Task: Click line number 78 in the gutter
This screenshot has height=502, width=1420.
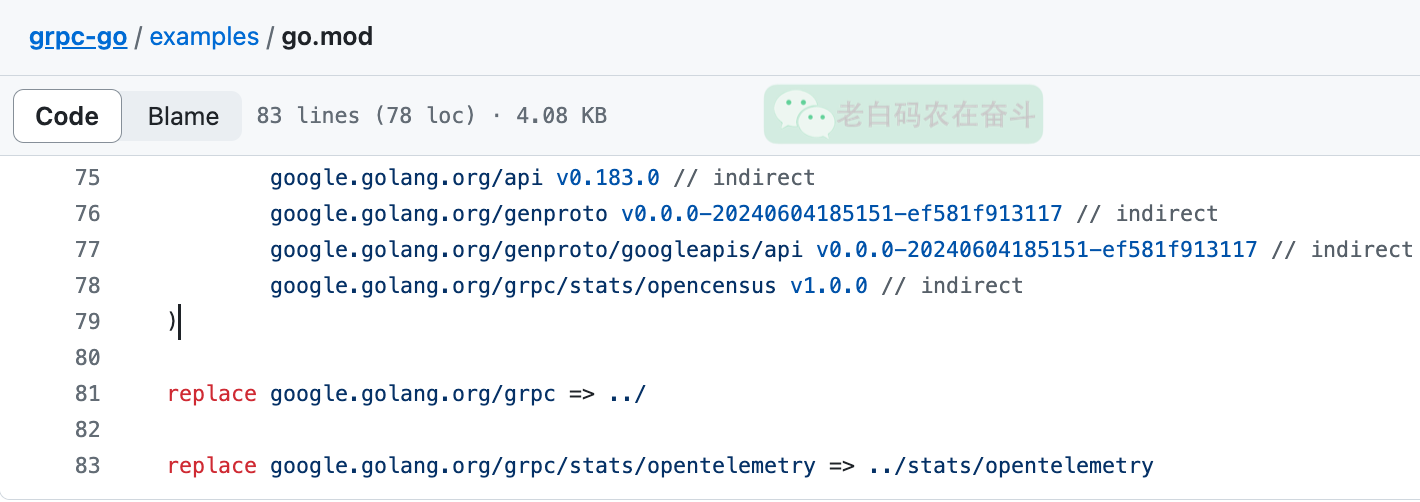Action: [88, 286]
